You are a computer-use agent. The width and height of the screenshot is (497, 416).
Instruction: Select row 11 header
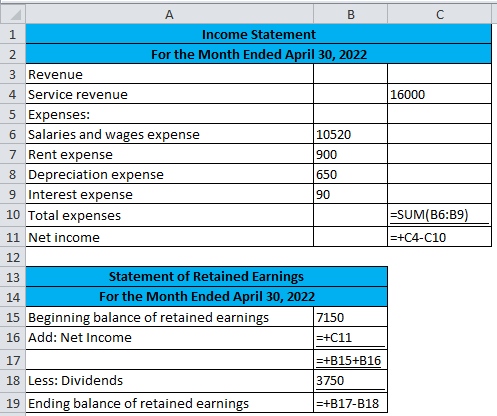click(13, 237)
